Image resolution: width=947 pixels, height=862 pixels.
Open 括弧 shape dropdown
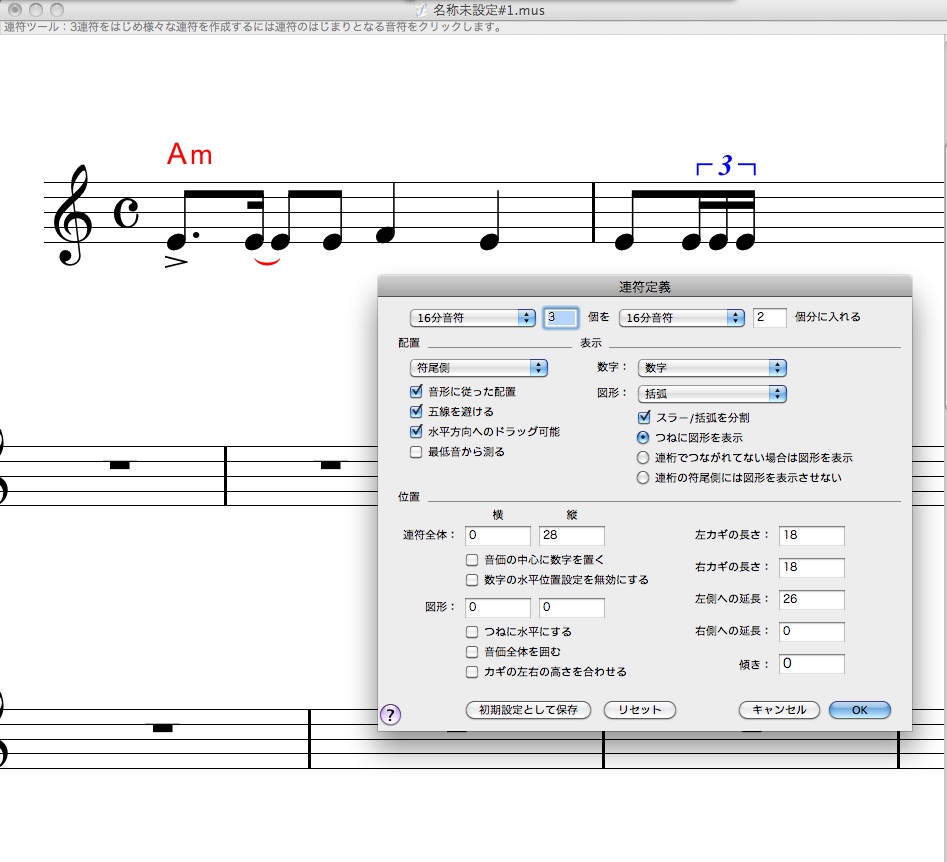tap(712, 394)
